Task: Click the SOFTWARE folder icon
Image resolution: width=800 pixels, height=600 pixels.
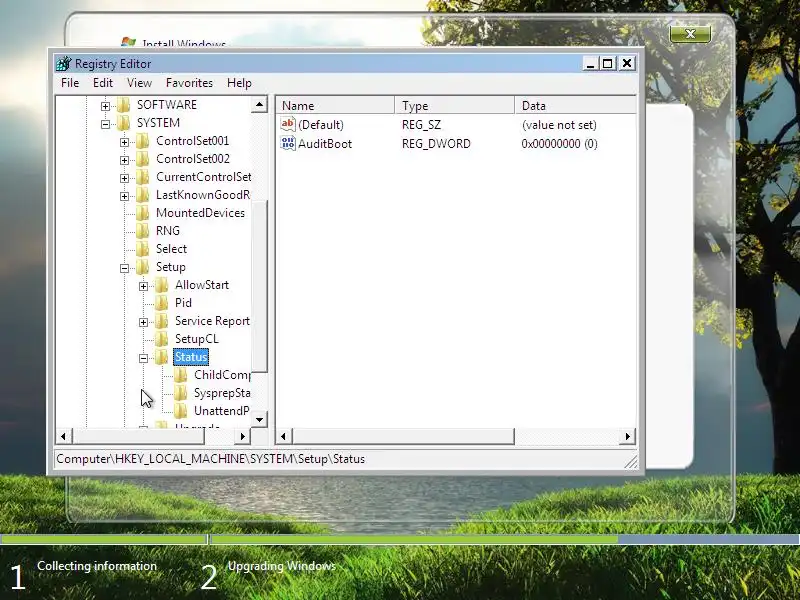Action: coord(123,105)
